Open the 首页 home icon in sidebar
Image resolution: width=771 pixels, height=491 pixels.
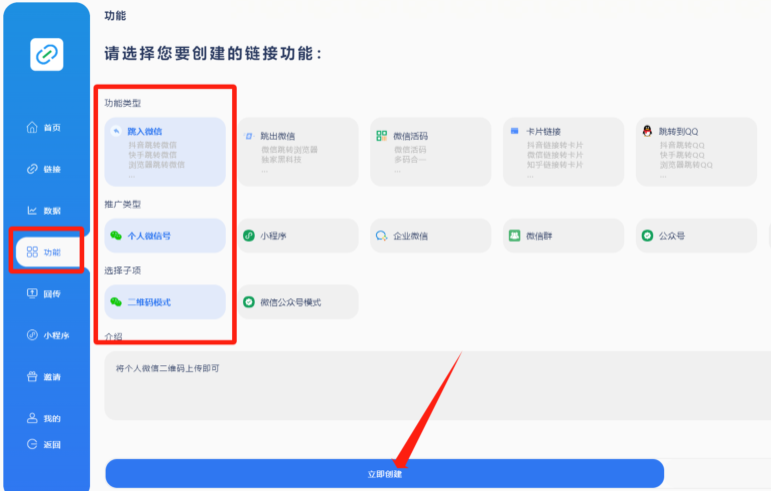coord(32,127)
